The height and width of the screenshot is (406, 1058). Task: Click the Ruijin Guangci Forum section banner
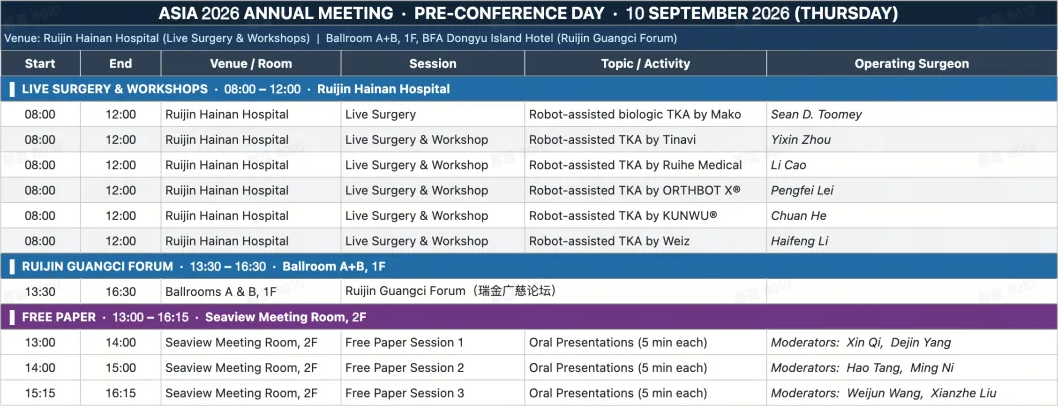point(529,266)
